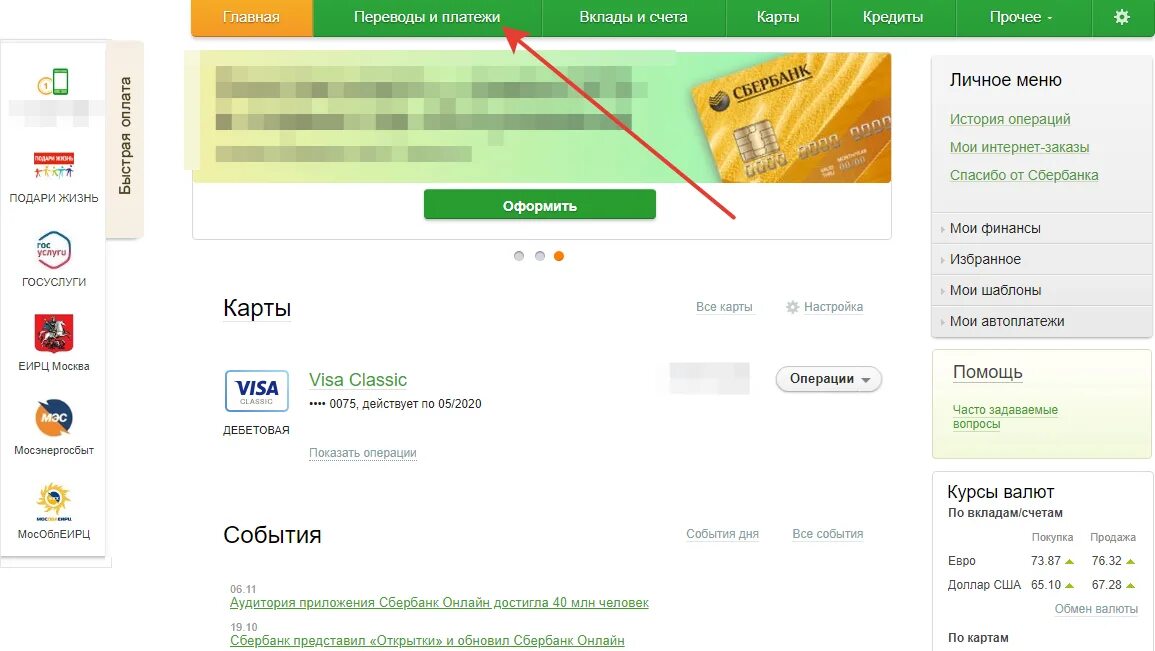The height and width of the screenshot is (651, 1155).
Task: Switch to the first banner slide dot
Action: pos(519,256)
